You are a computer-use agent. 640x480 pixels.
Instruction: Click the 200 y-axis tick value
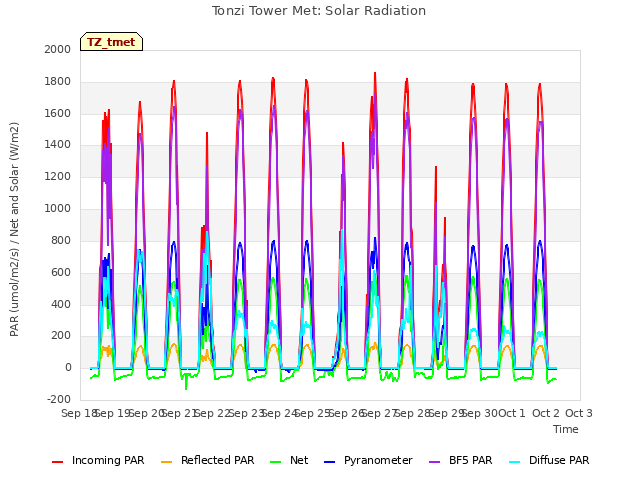(61, 336)
